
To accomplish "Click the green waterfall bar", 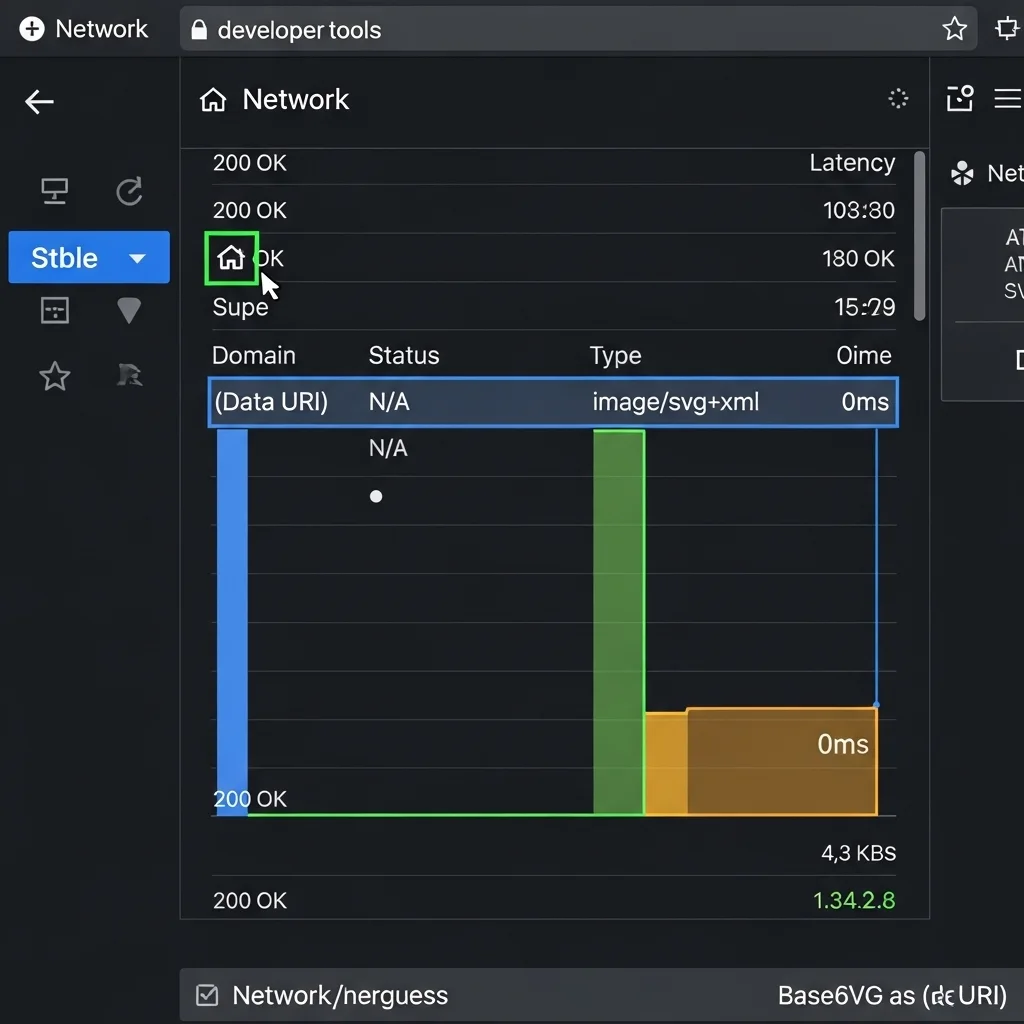I will pos(618,622).
